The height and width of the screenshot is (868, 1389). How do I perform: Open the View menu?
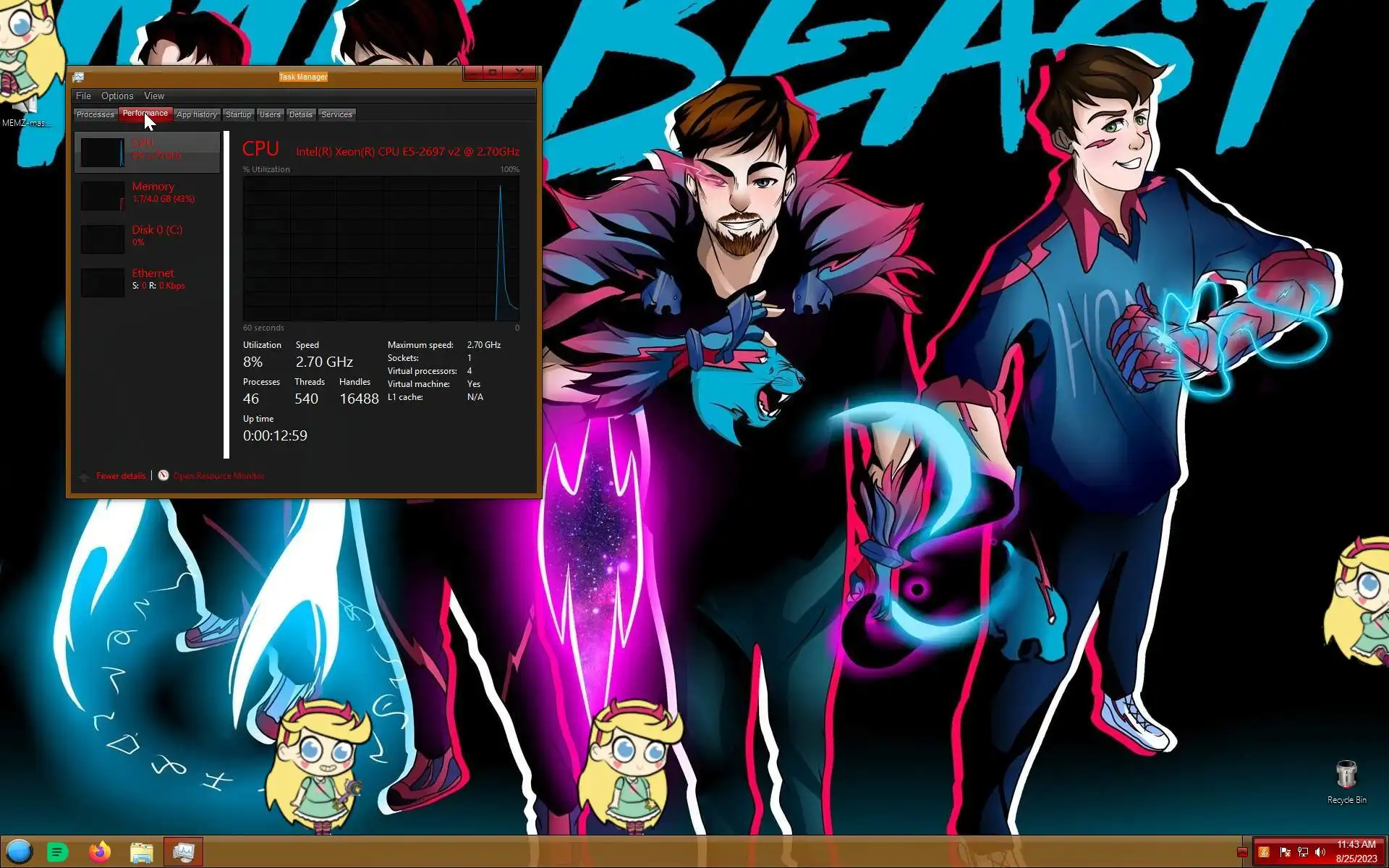point(153,95)
